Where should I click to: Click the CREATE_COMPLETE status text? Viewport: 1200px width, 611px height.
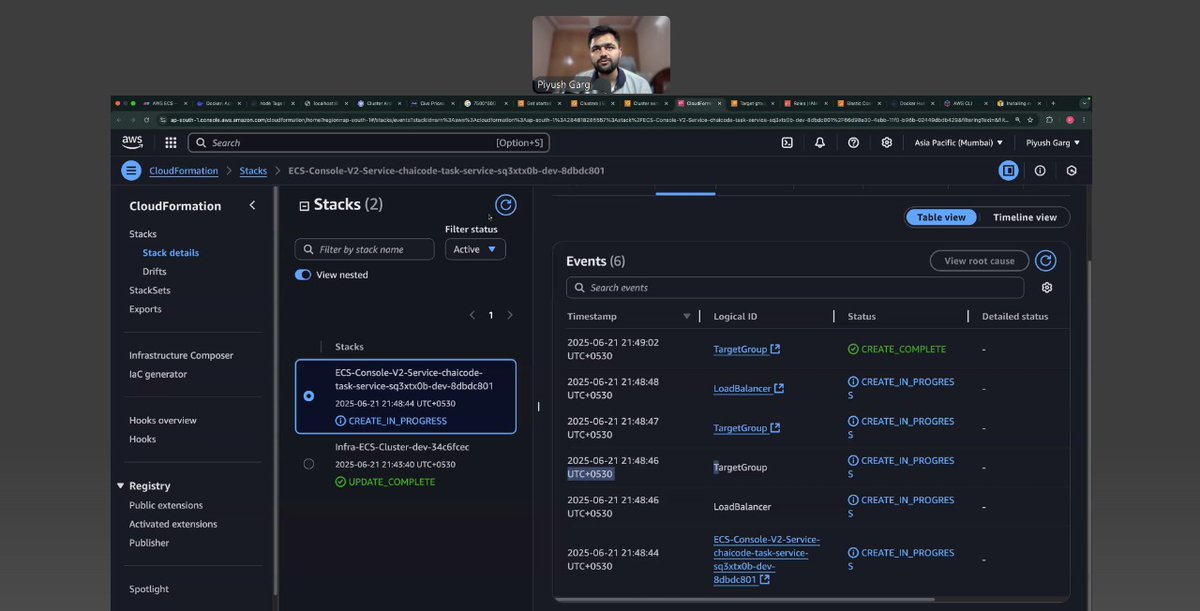903,349
